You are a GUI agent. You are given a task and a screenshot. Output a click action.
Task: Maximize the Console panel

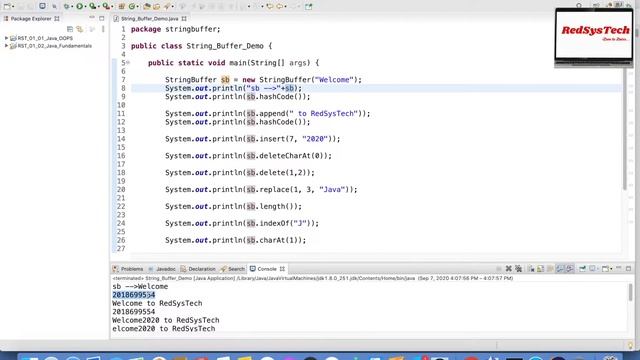(x=629, y=269)
